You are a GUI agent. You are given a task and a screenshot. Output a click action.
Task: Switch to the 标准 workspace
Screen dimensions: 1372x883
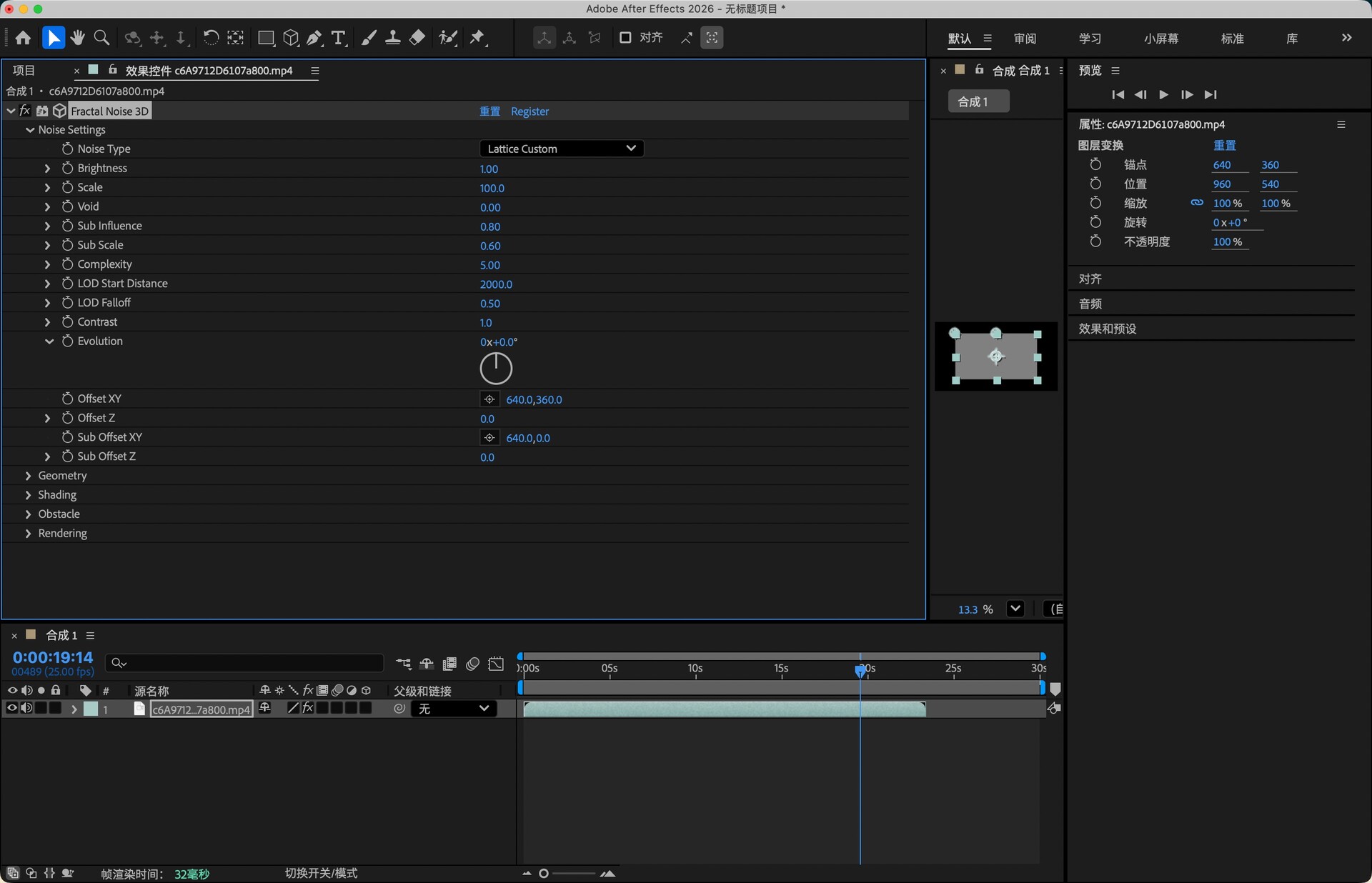point(1232,39)
